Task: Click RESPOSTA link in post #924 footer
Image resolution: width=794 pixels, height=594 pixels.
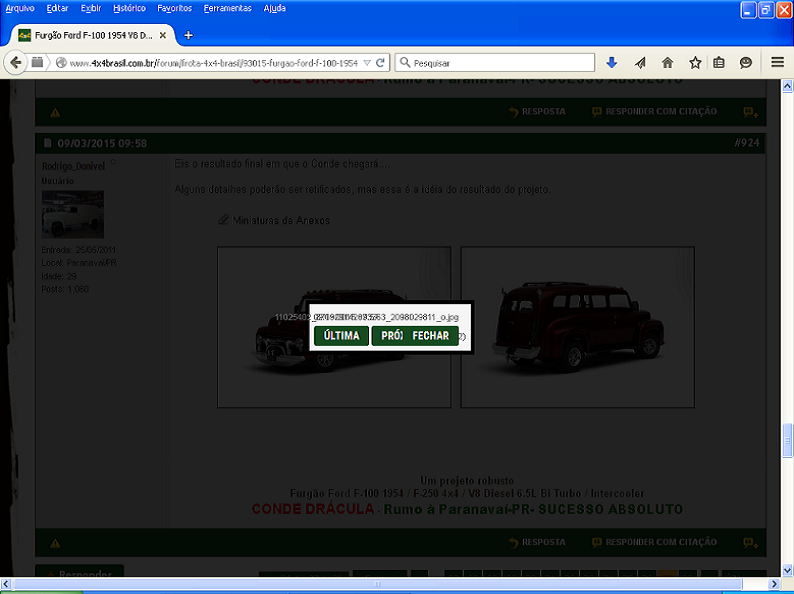Action: (x=538, y=542)
